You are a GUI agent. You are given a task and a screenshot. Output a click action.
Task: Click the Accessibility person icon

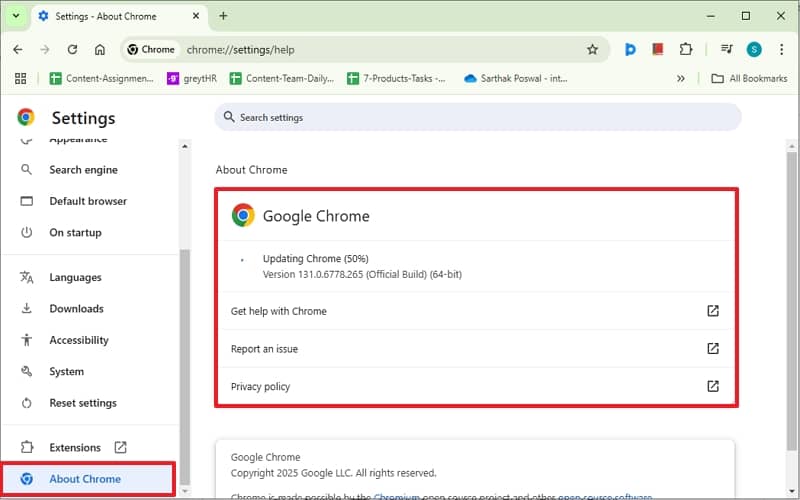tap(27, 340)
